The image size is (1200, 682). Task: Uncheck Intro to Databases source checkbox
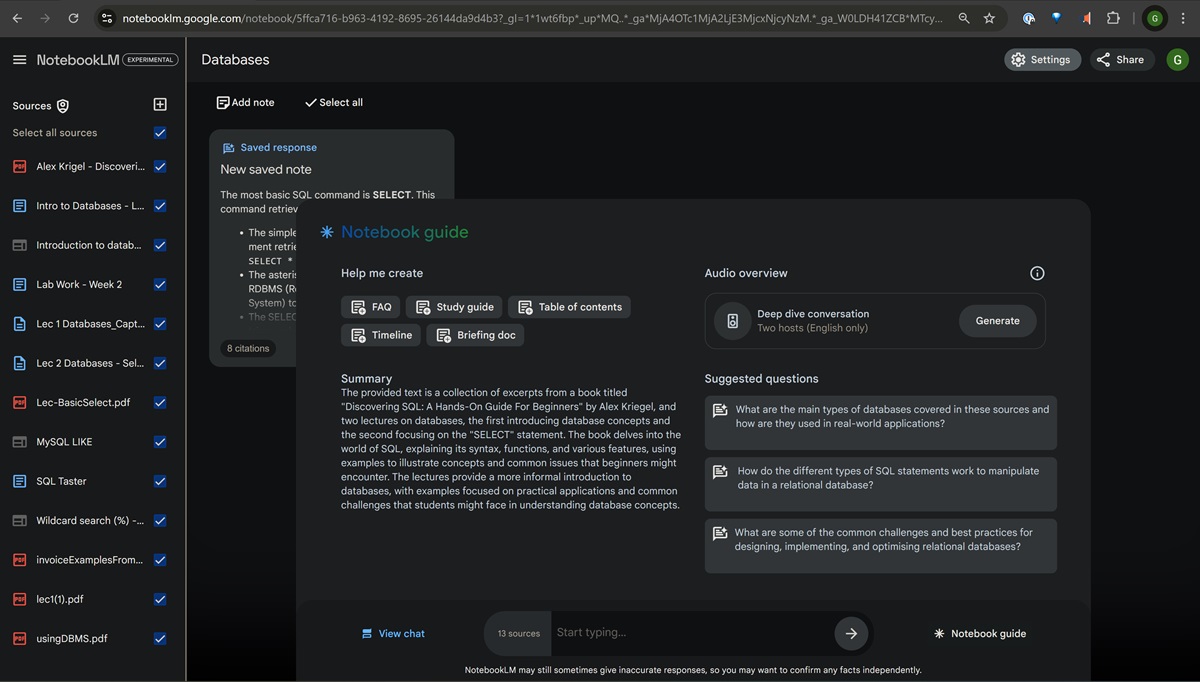click(160, 206)
